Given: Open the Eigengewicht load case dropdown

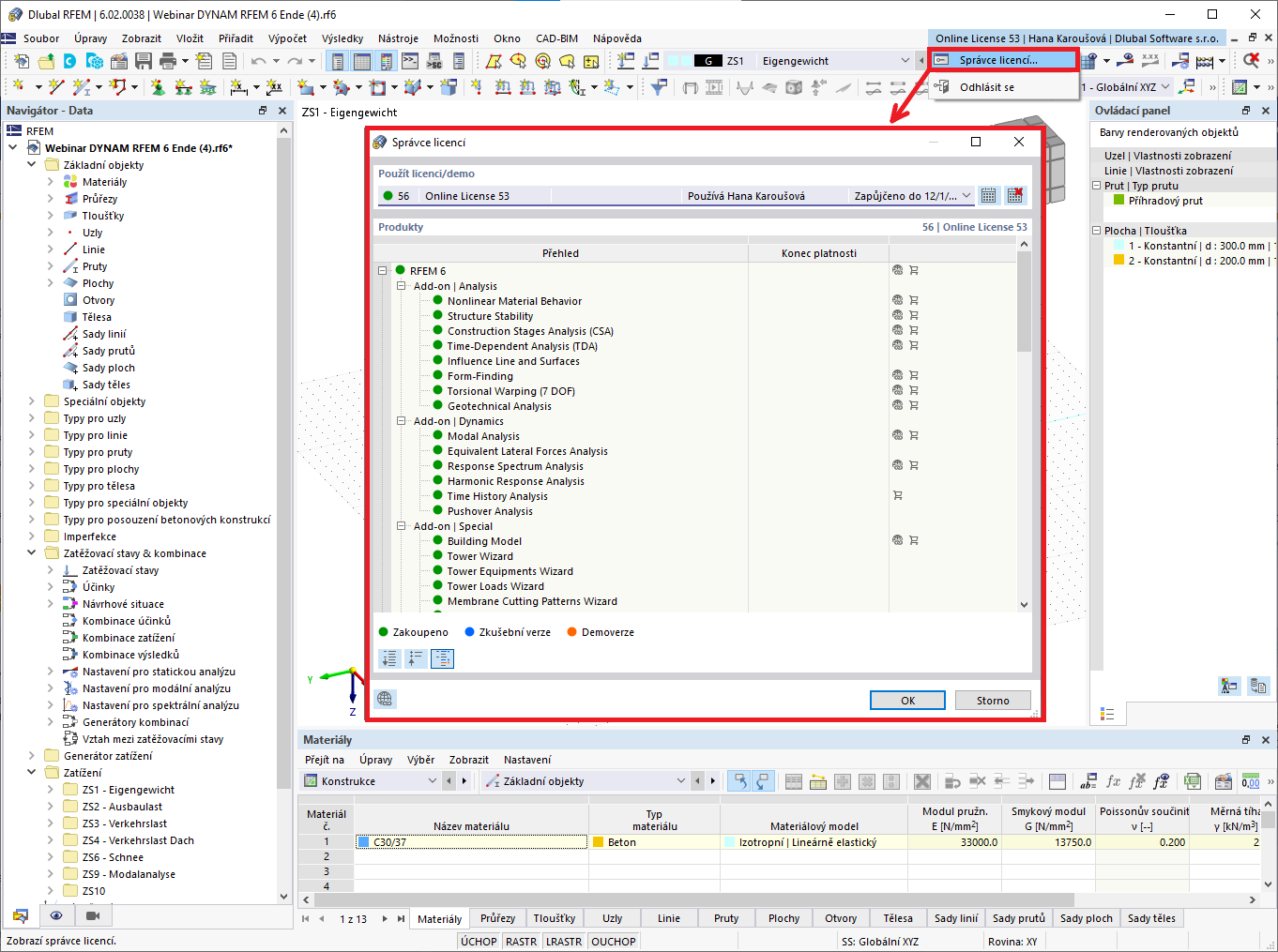Looking at the screenshot, I should [835, 61].
